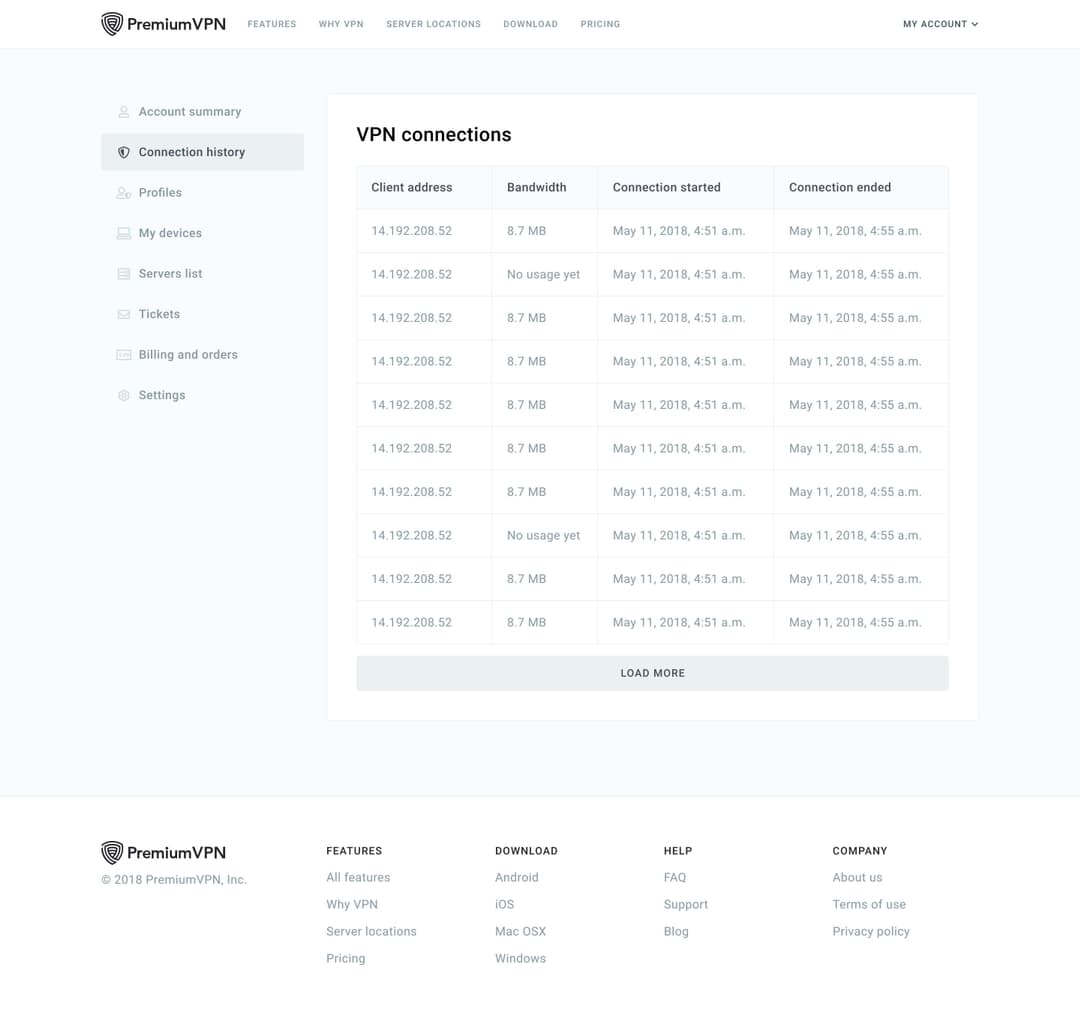Open Settings via the gear icon
Viewport: 1080px width, 1013px height.
[123, 394]
